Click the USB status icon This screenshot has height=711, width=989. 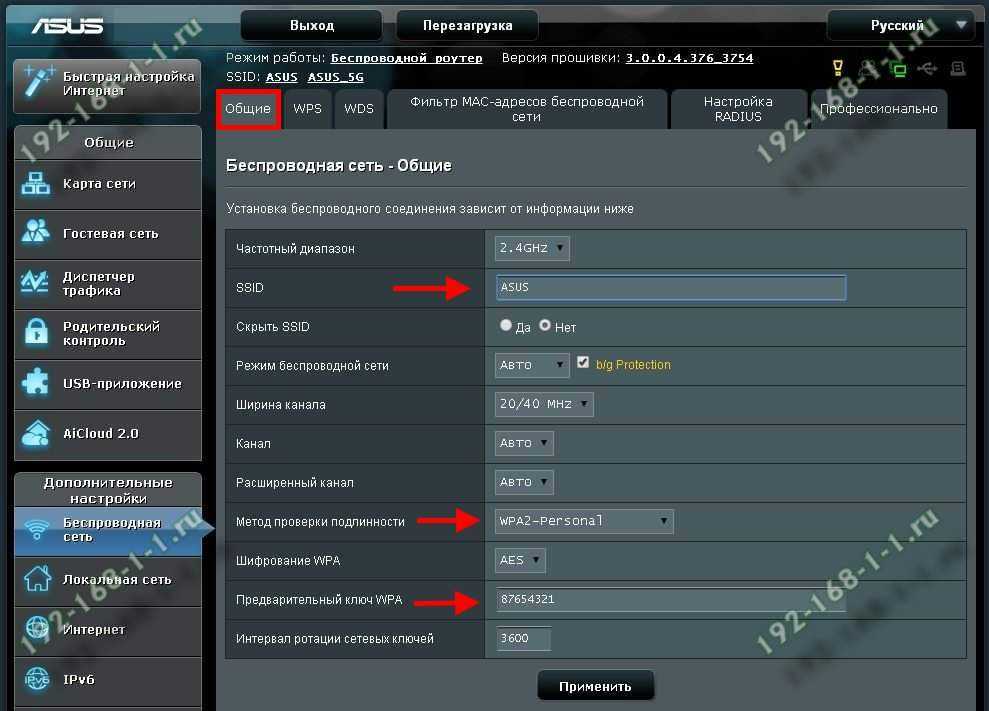pyautogui.click(x=927, y=68)
